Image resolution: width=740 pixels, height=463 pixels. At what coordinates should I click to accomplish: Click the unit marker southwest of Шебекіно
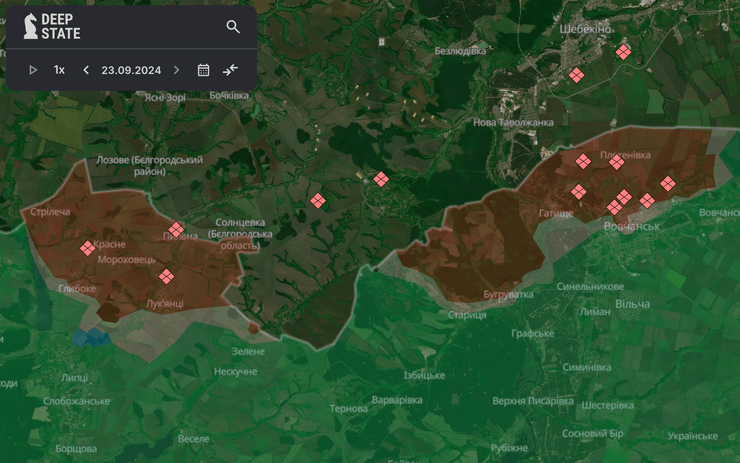pyautogui.click(x=576, y=75)
